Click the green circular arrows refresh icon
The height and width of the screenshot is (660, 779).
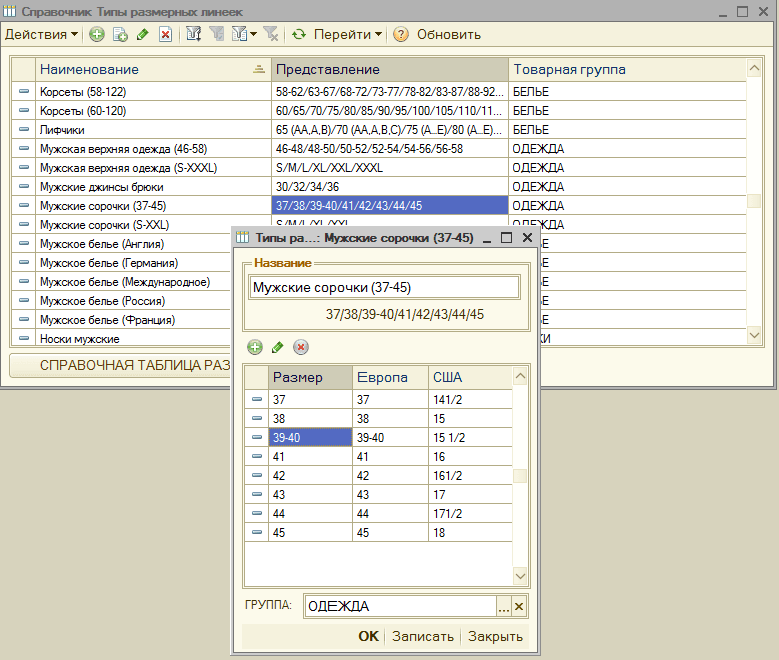tap(299, 34)
